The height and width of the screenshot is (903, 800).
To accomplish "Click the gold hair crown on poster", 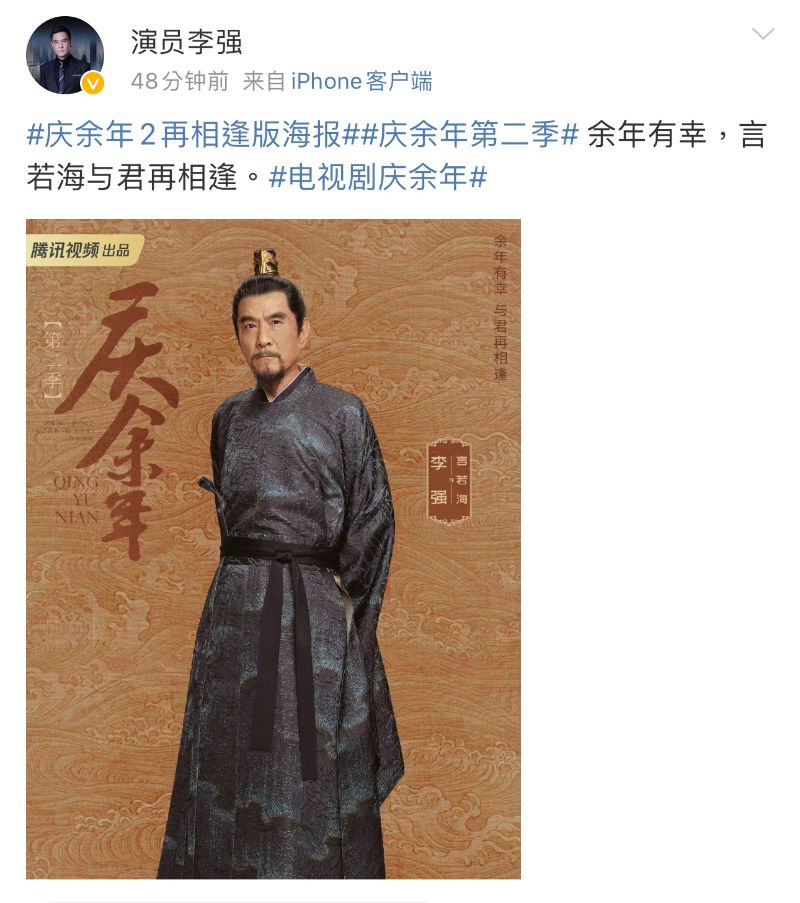I will [x=265, y=263].
